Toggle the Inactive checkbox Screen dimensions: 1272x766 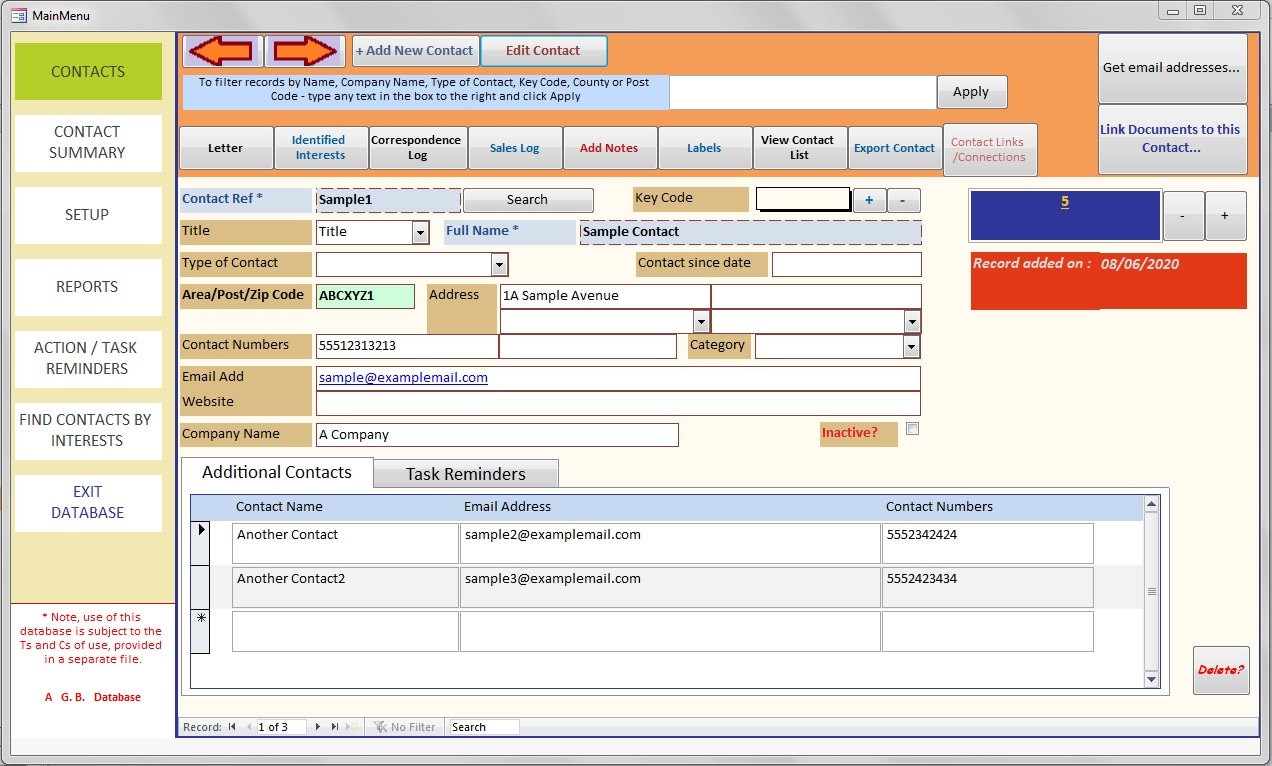point(912,429)
